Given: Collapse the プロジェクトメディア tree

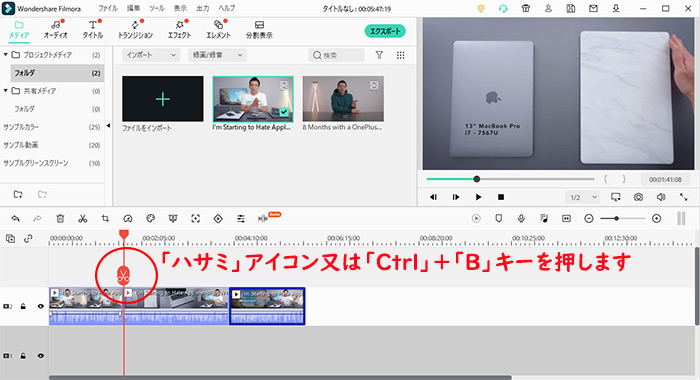Looking at the screenshot, I should [6, 54].
